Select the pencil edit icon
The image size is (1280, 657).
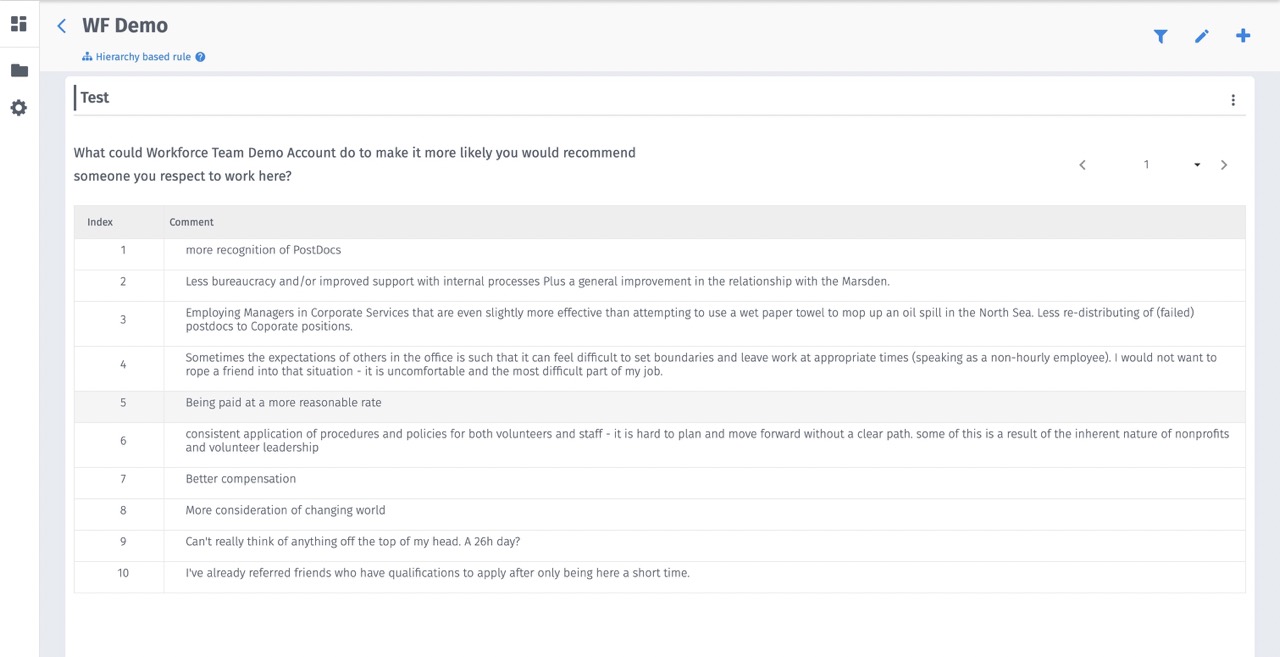(x=1202, y=36)
